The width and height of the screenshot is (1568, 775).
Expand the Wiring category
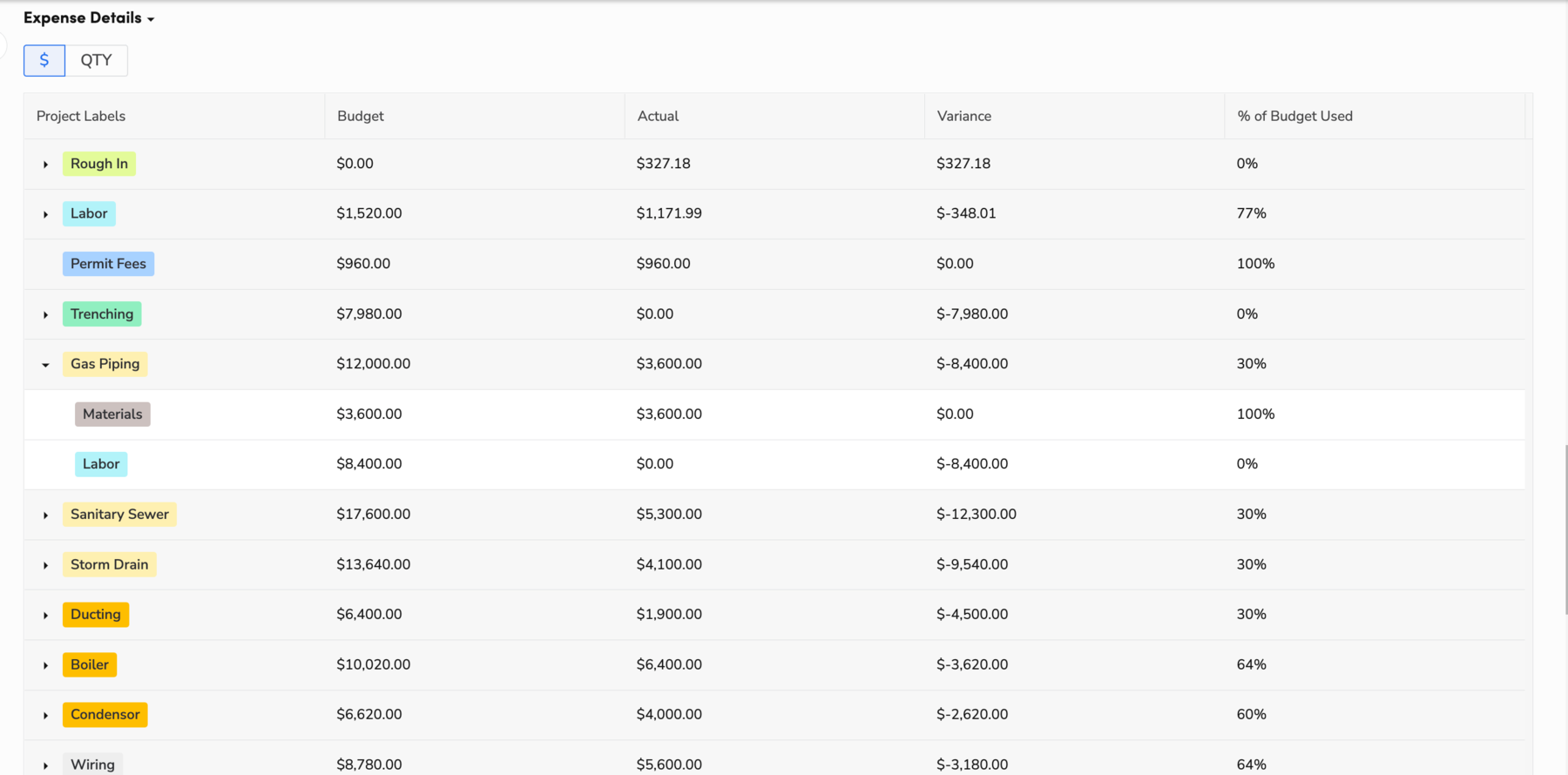tap(44, 764)
